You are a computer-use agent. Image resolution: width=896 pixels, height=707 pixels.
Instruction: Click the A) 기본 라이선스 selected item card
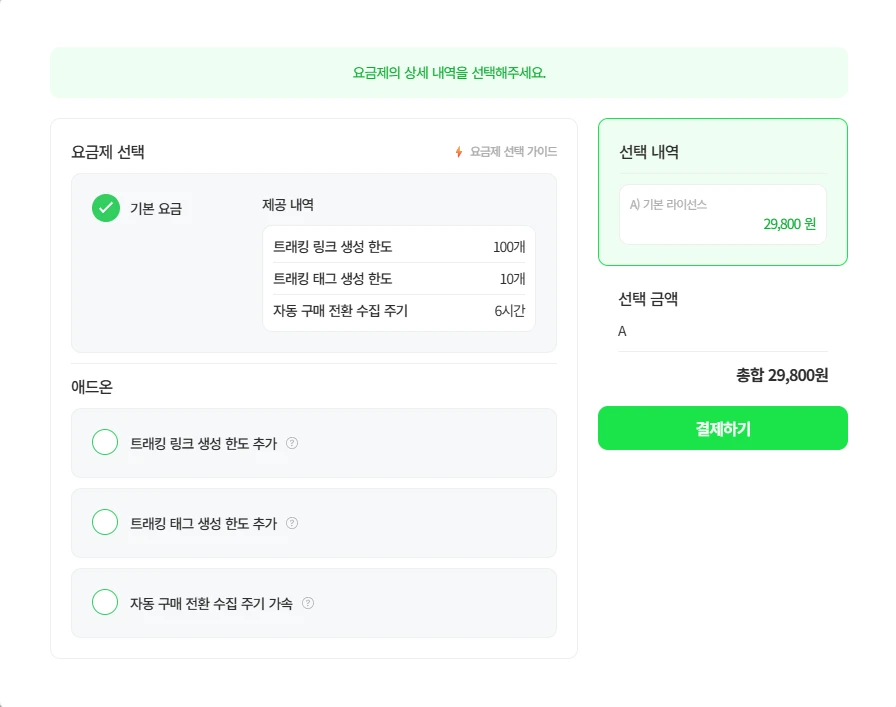point(722,214)
